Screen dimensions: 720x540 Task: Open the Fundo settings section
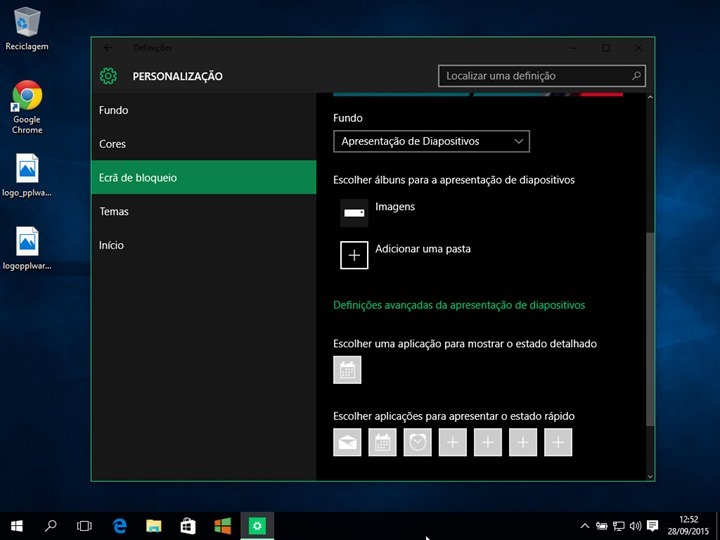(204, 110)
